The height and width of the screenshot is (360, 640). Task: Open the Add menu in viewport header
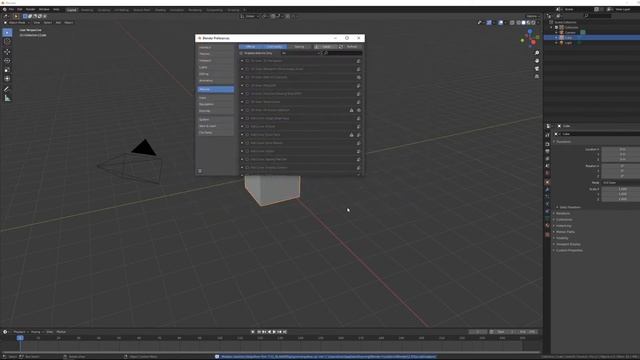tap(58, 22)
